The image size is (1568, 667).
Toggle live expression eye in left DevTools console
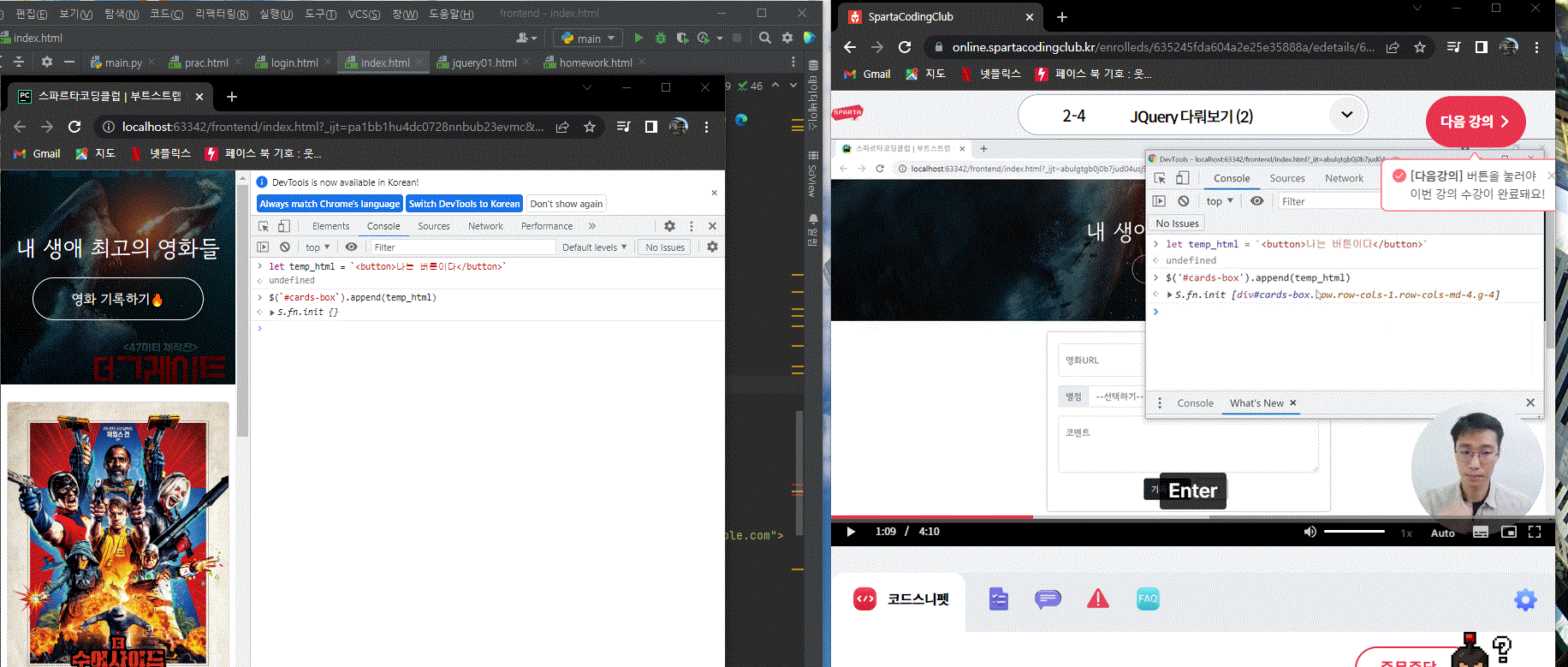(x=351, y=247)
